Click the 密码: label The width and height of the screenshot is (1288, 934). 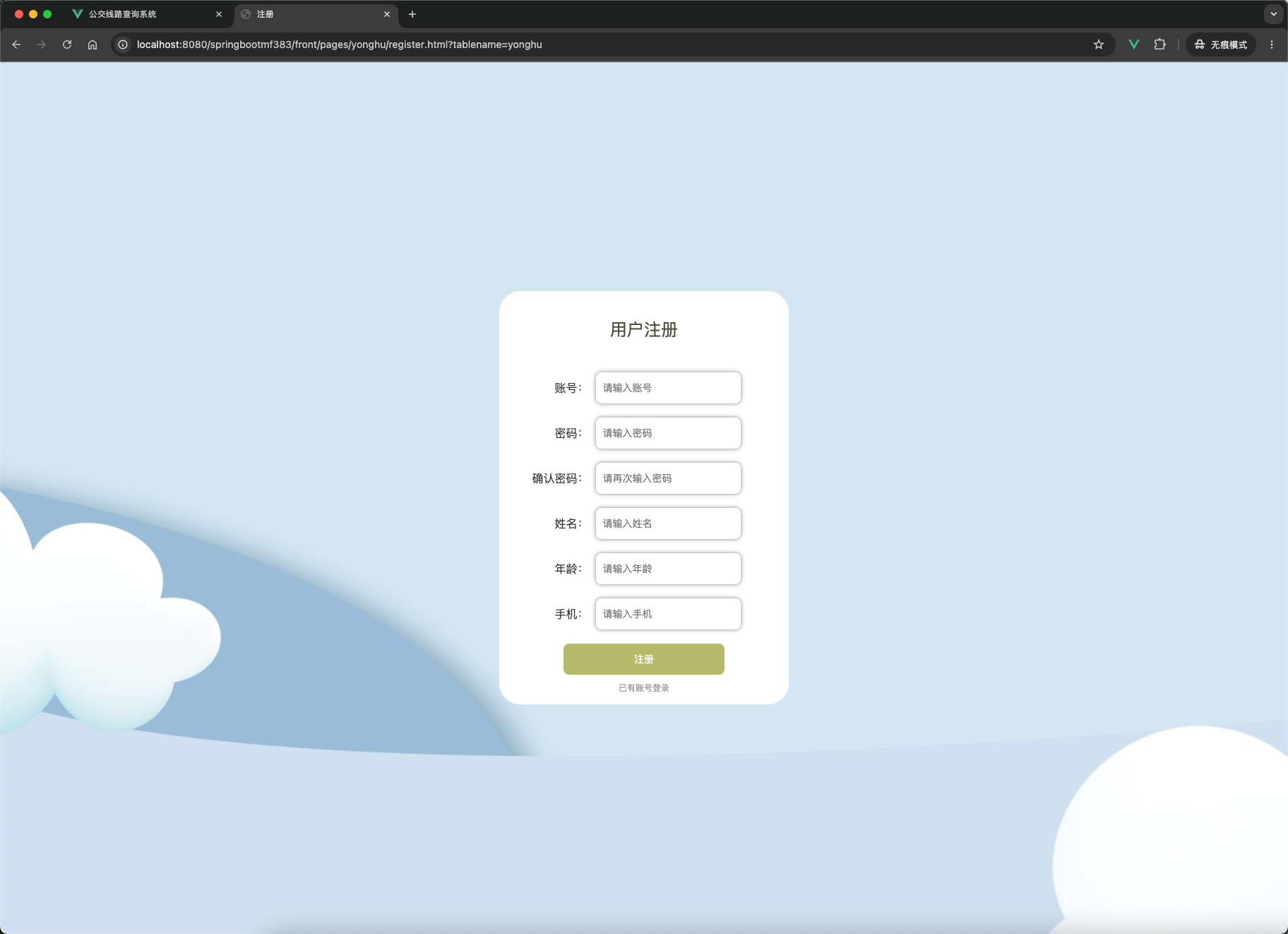568,433
